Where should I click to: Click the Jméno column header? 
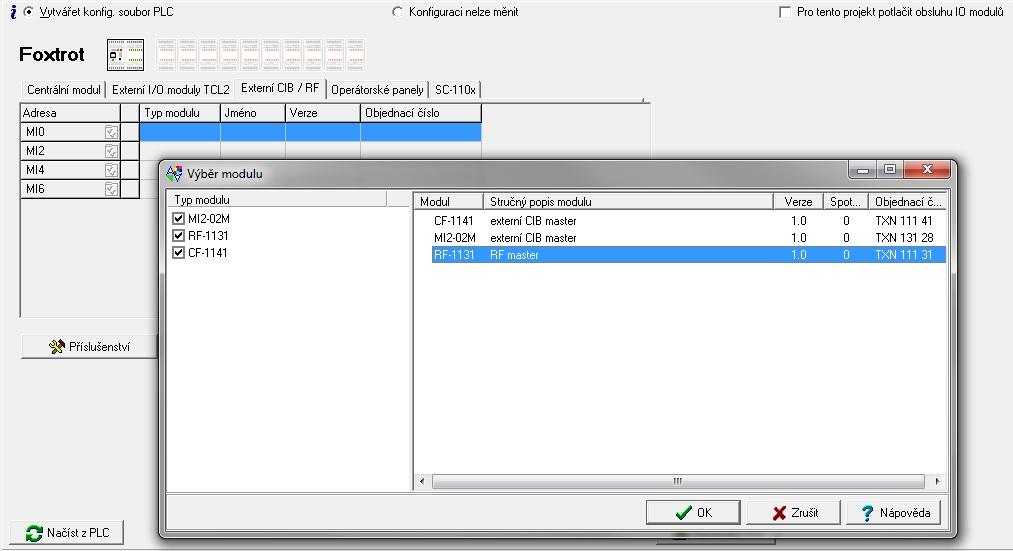coord(253,113)
